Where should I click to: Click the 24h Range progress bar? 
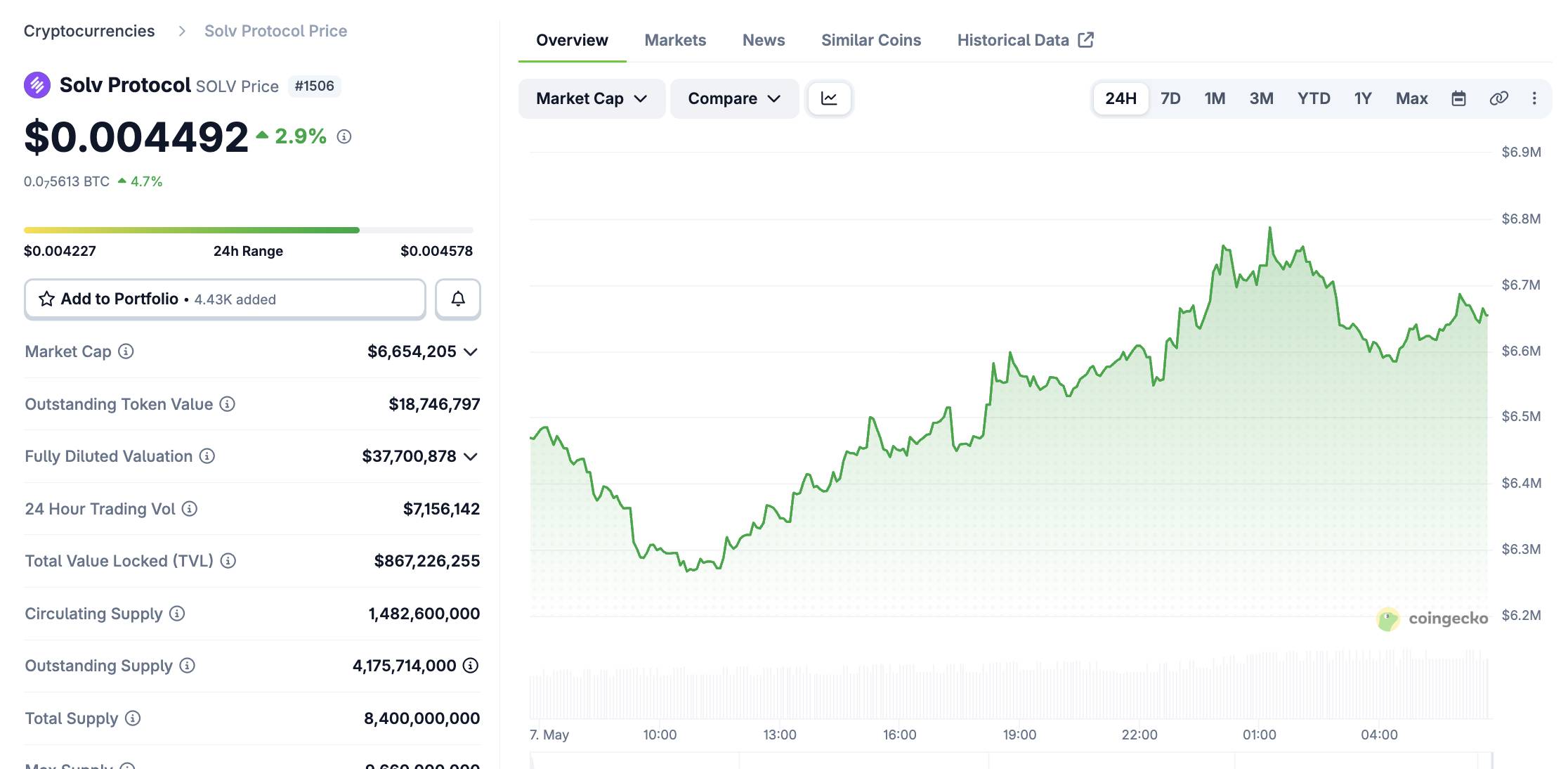tap(249, 230)
